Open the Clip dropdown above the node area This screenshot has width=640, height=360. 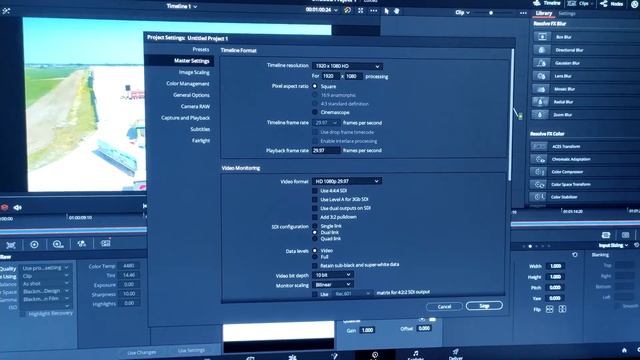point(462,12)
